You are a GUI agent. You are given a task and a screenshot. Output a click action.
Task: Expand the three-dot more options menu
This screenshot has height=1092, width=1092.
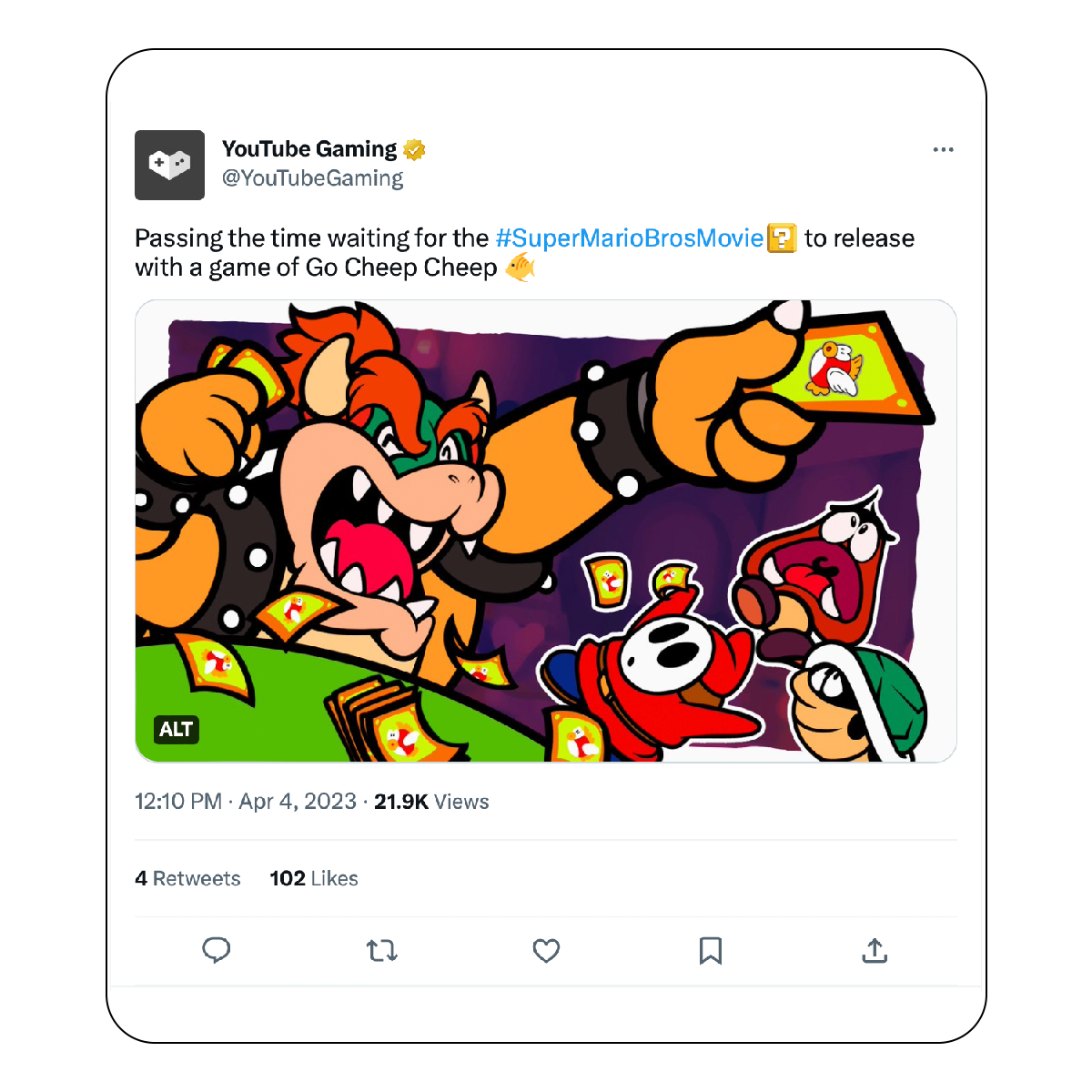coord(943,149)
